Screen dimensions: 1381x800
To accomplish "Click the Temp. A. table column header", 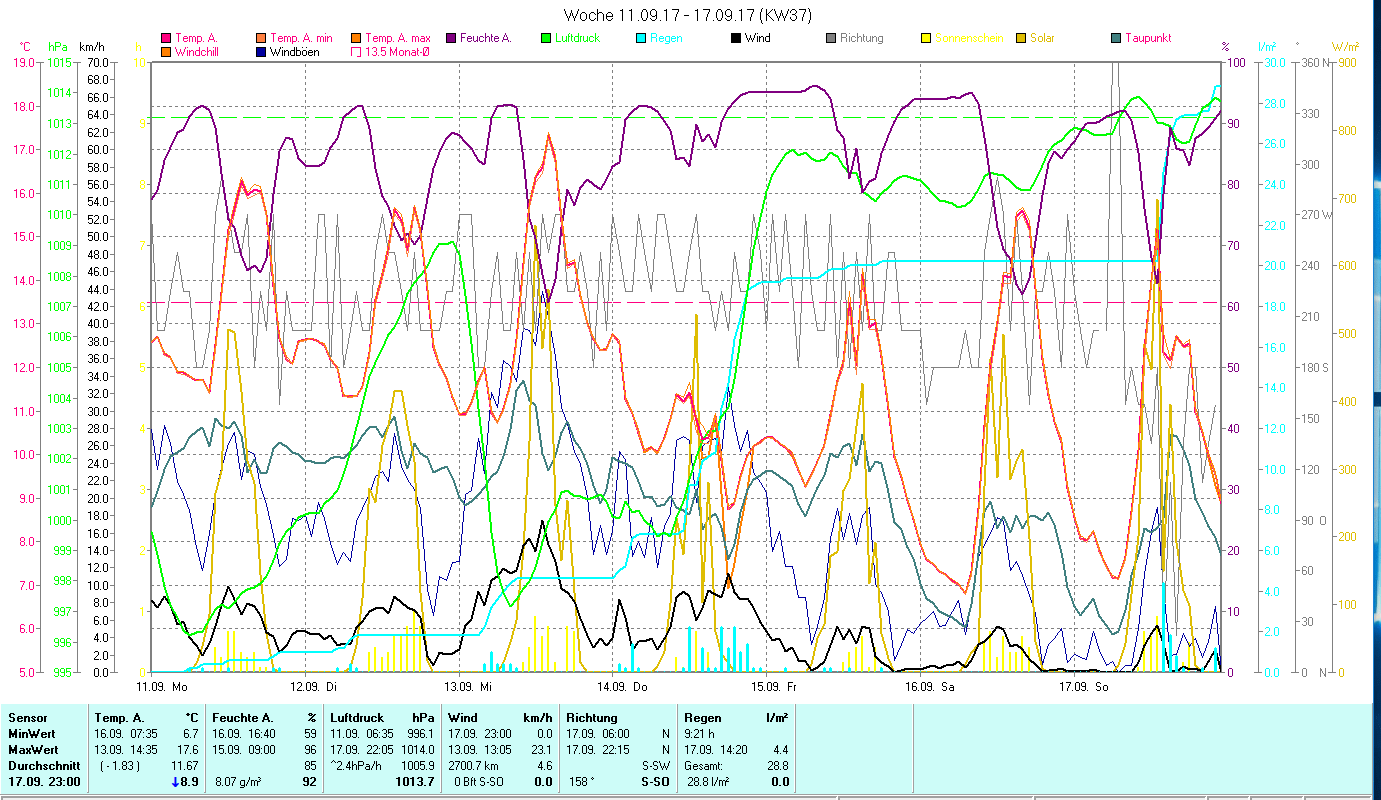I will pos(120,718).
